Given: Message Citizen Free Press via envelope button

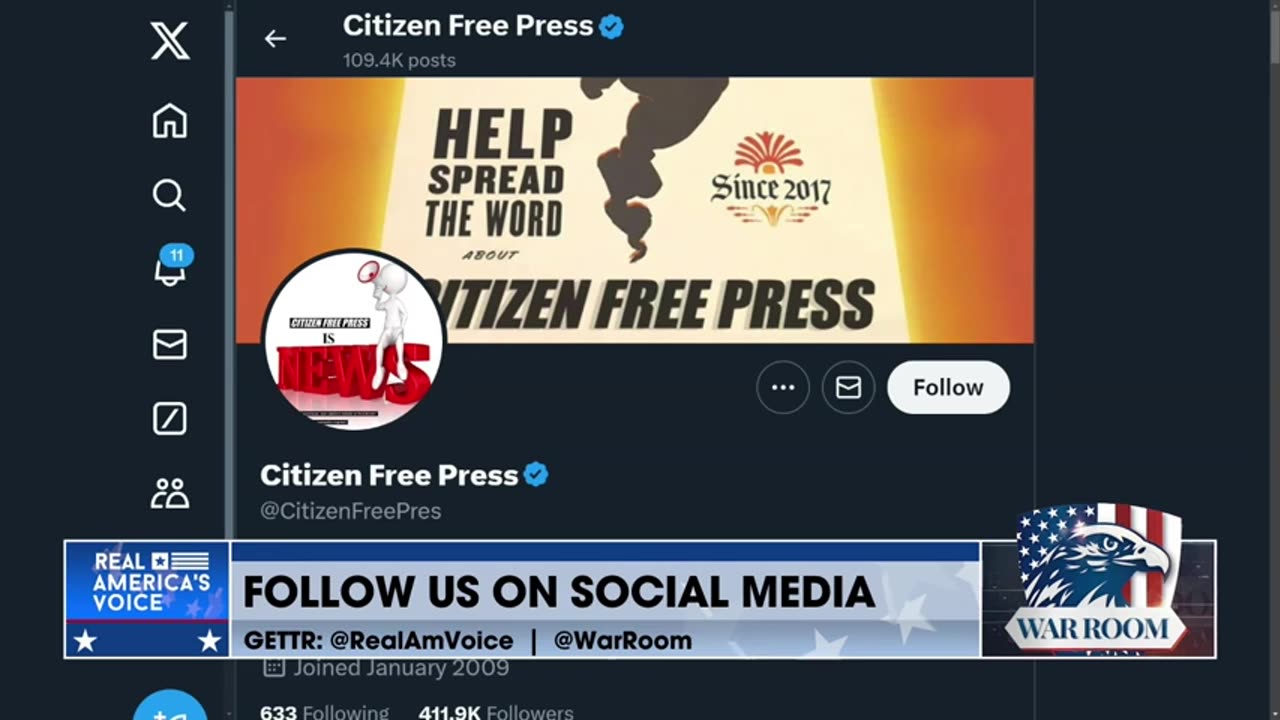Looking at the screenshot, I should [848, 387].
